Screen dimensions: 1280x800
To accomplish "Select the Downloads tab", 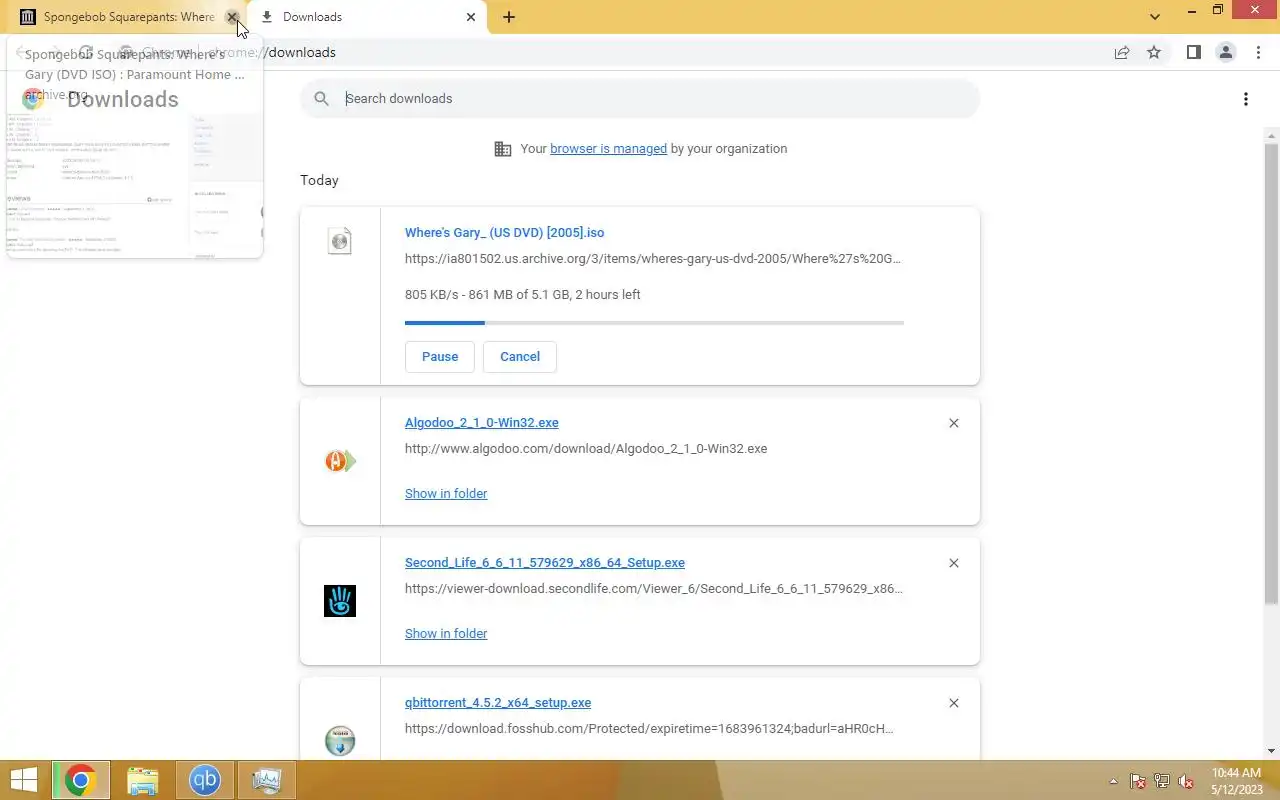I will pyautogui.click(x=367, y=17).
